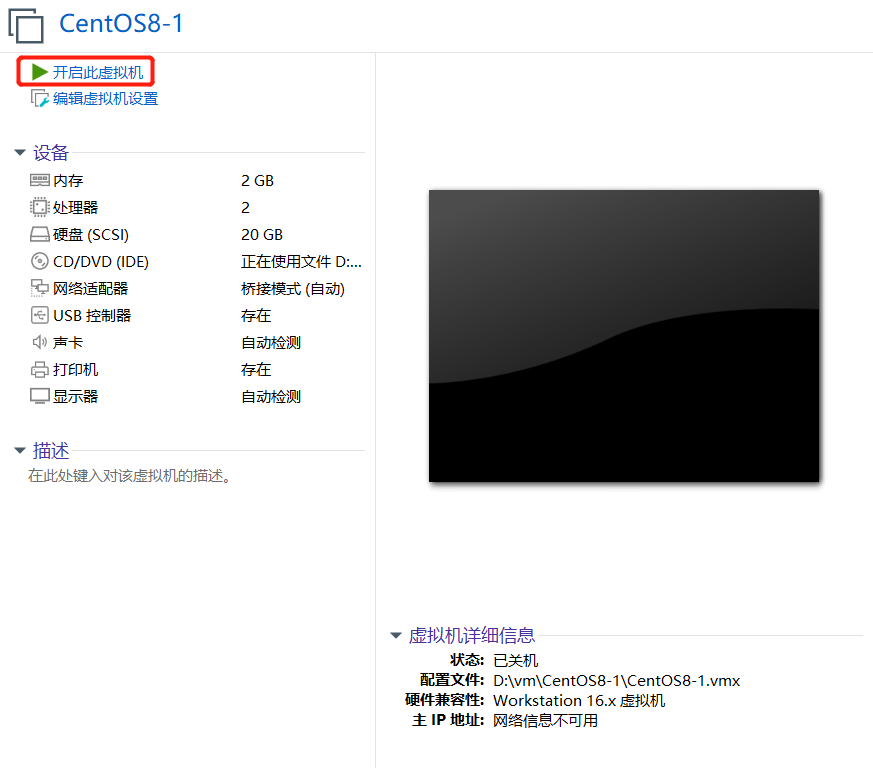
Task: Click the 桥接模式 (自动) network value
Action: coord(293,288)
